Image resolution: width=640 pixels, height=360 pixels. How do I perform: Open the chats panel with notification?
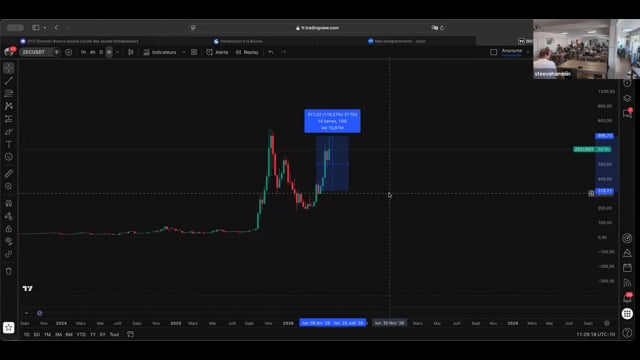click(627, 113)
